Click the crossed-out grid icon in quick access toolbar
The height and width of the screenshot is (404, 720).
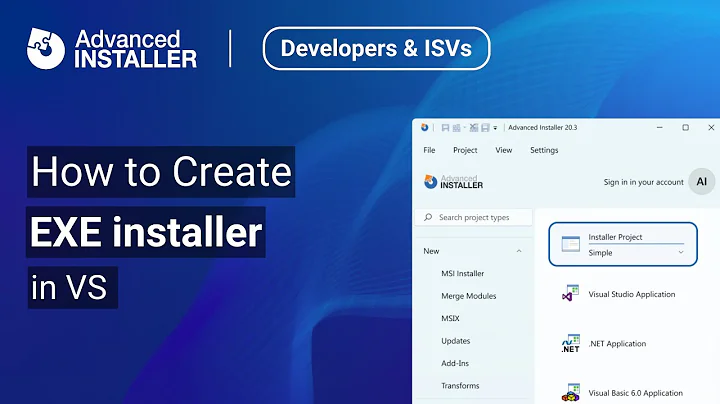click(x=473, y=128)
